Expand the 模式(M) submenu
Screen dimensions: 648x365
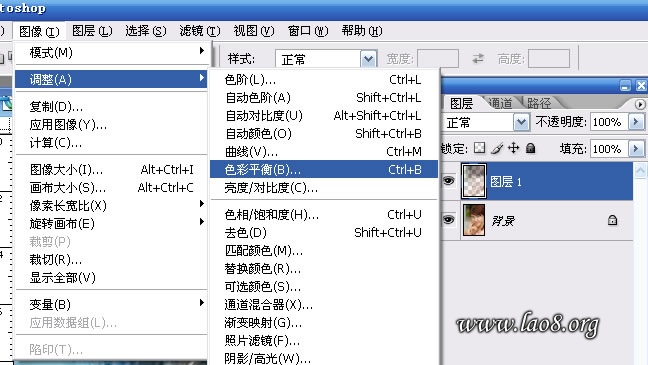coord(111,52)
